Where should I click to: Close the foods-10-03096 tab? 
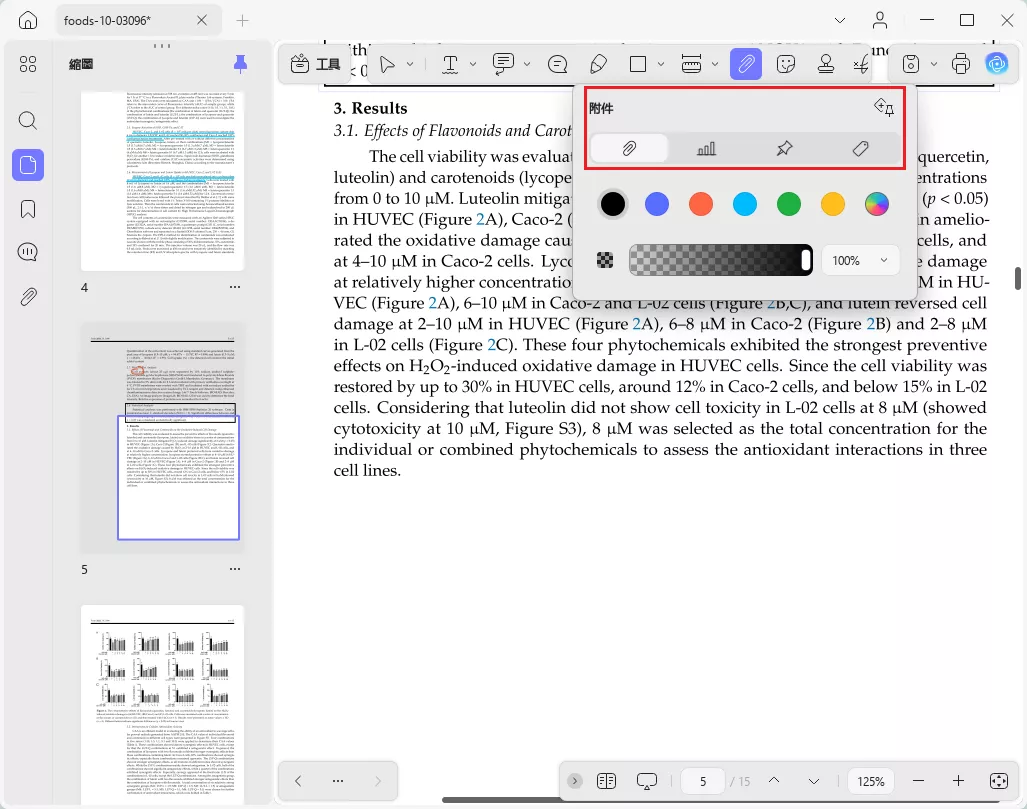202,20
